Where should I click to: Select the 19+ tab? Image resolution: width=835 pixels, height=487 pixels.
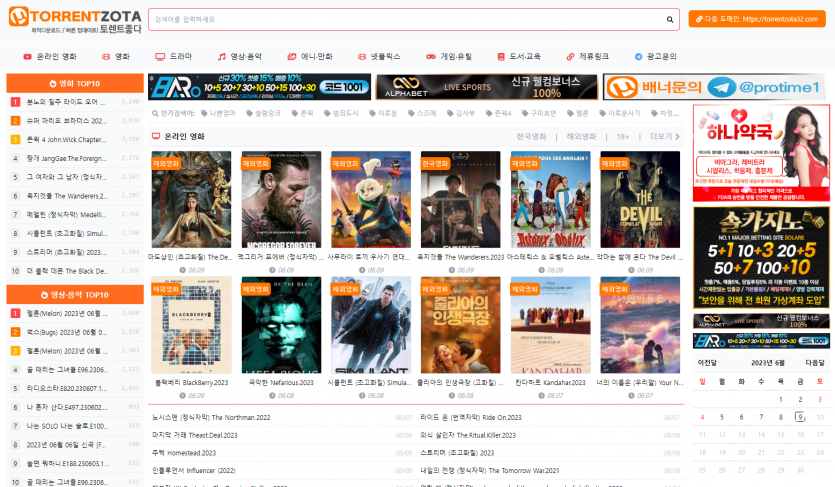[x=623, y=137]
